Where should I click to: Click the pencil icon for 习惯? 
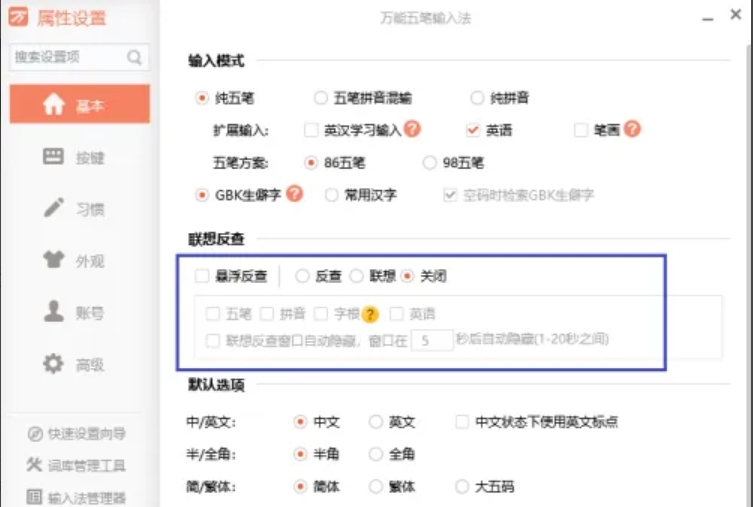(53, 207)
